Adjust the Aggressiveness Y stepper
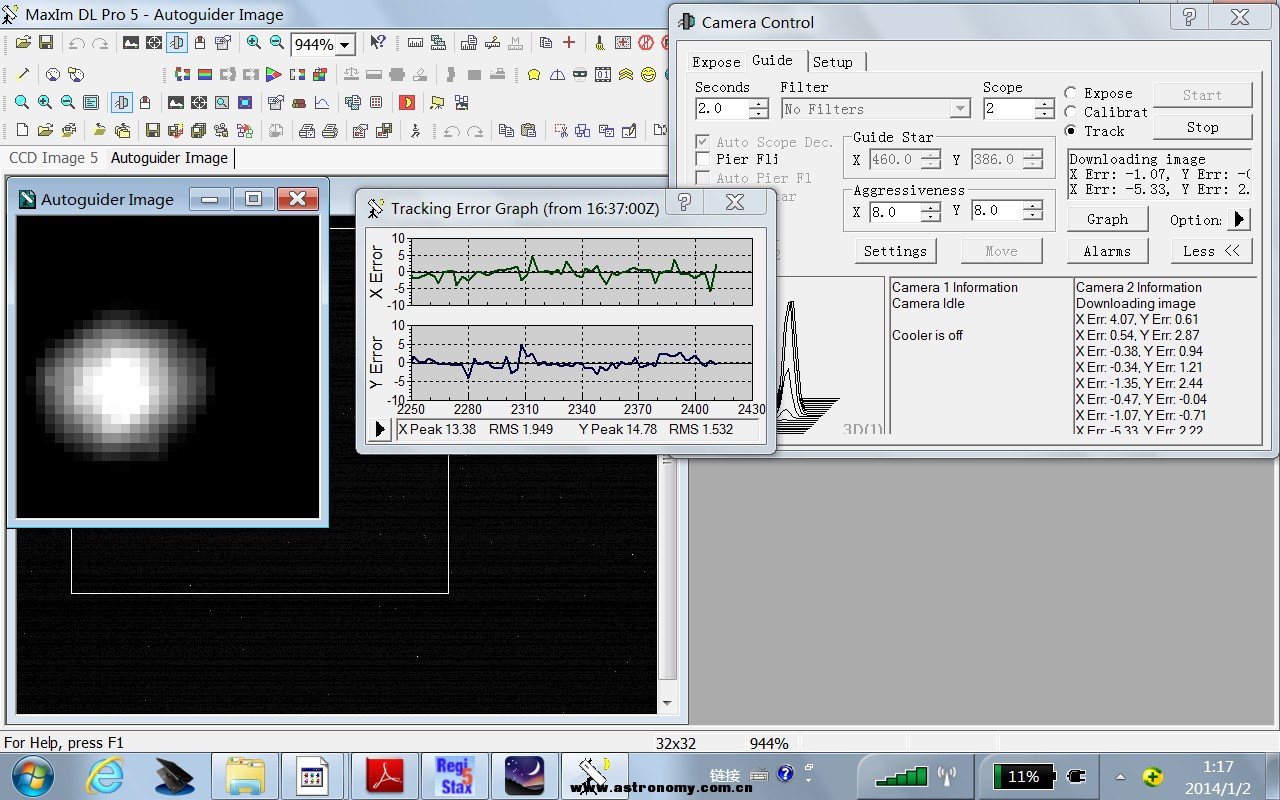Viewport: 1280px width, 800px height. pyautogui.click(x=1033, y=211)
